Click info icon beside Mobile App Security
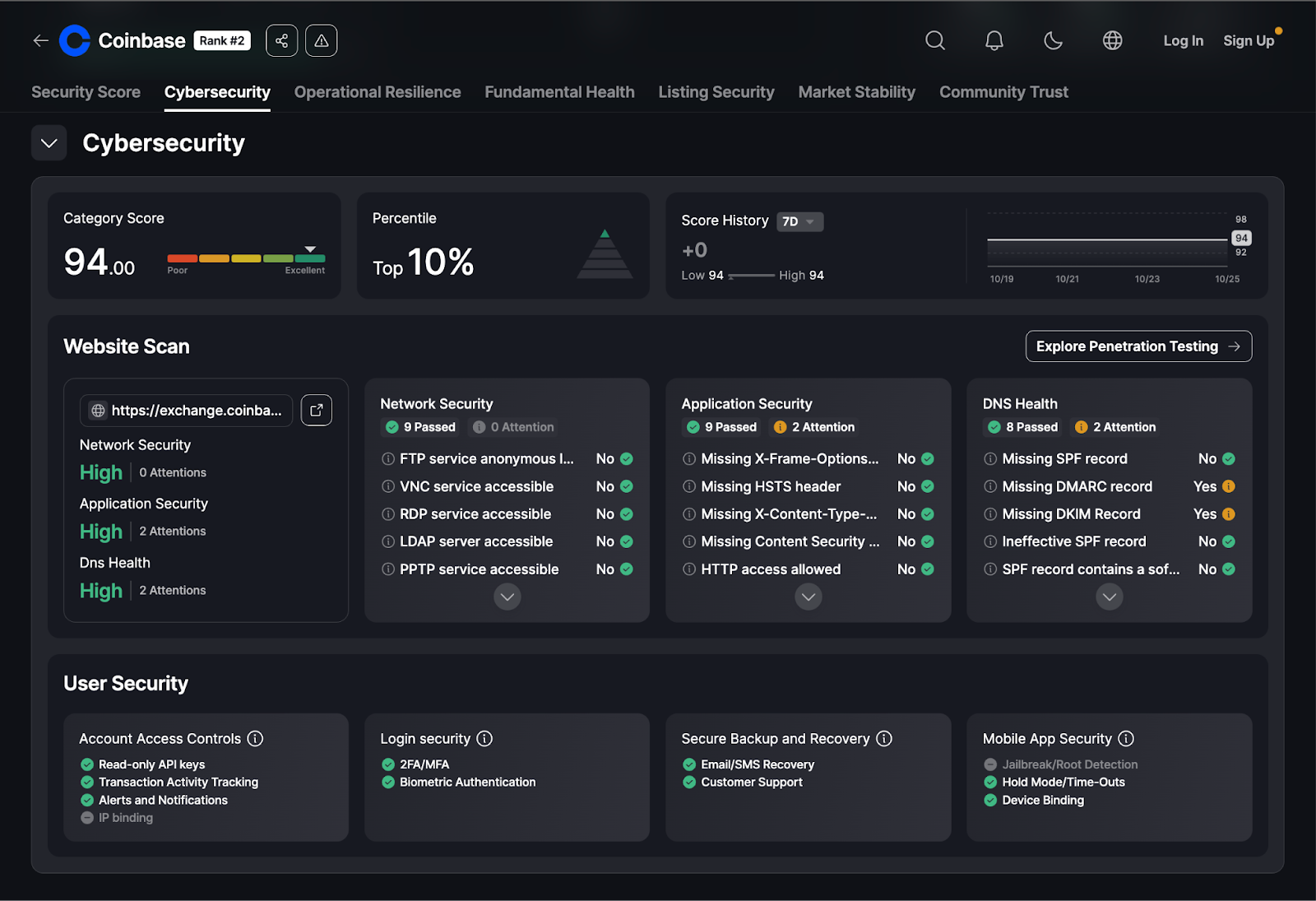1316x901 pixels. coord(1126,738)
